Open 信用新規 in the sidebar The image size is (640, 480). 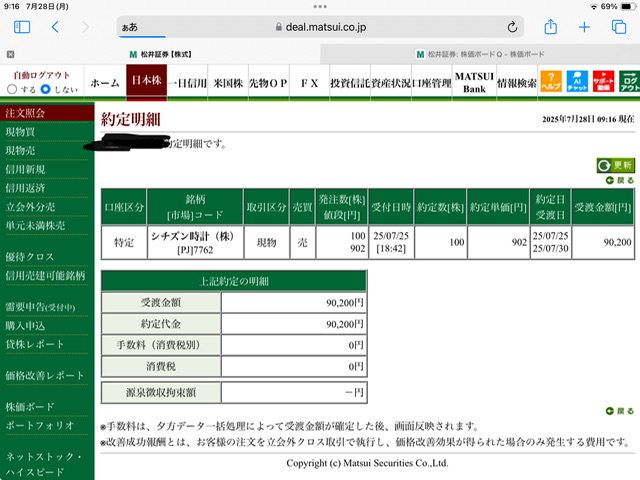pyautogui.click(x=25, y=169)
